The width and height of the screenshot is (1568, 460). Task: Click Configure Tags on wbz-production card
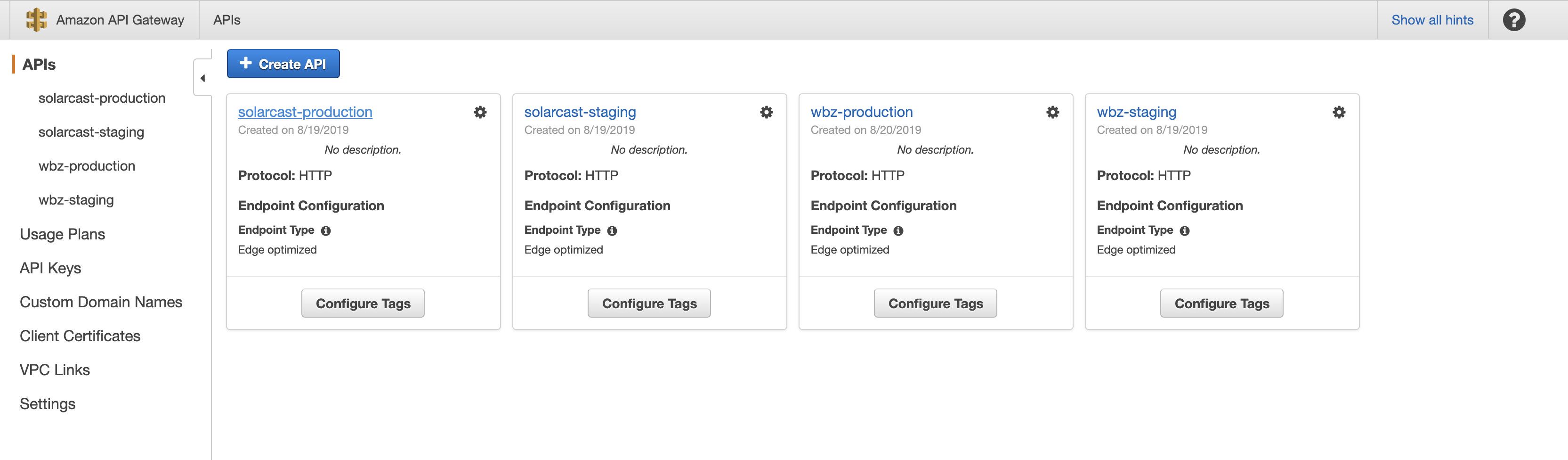point(935,304)
